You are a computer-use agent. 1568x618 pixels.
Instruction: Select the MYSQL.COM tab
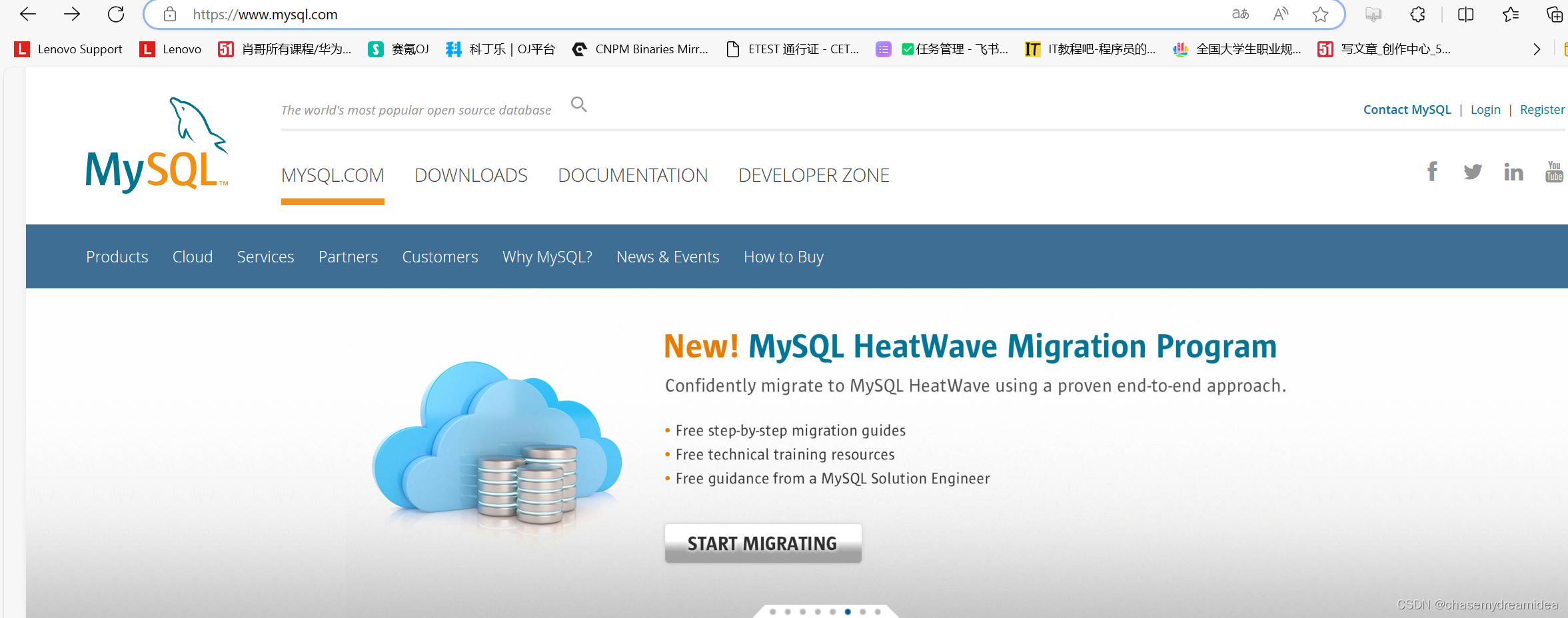click(333, 176)
